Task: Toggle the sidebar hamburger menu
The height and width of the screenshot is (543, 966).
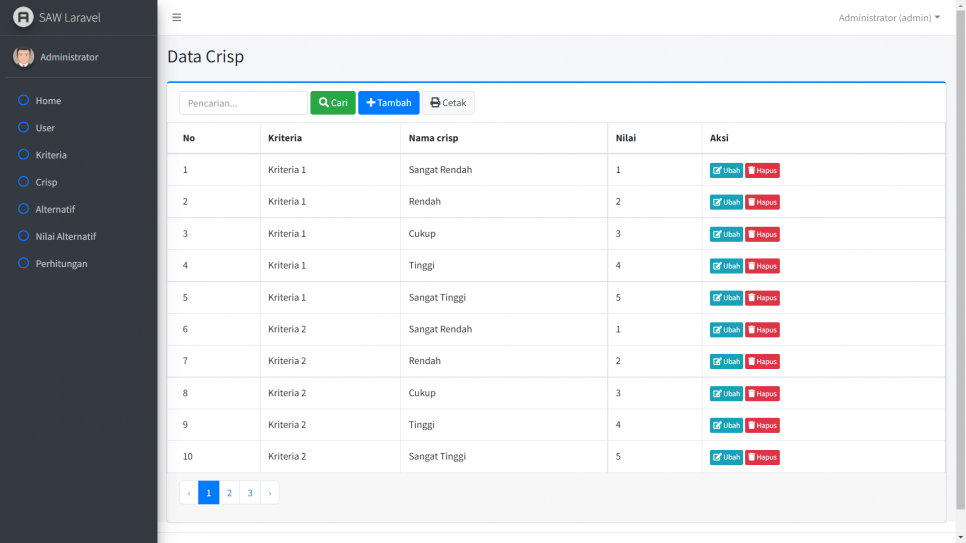Action: (x=177, y=17)
